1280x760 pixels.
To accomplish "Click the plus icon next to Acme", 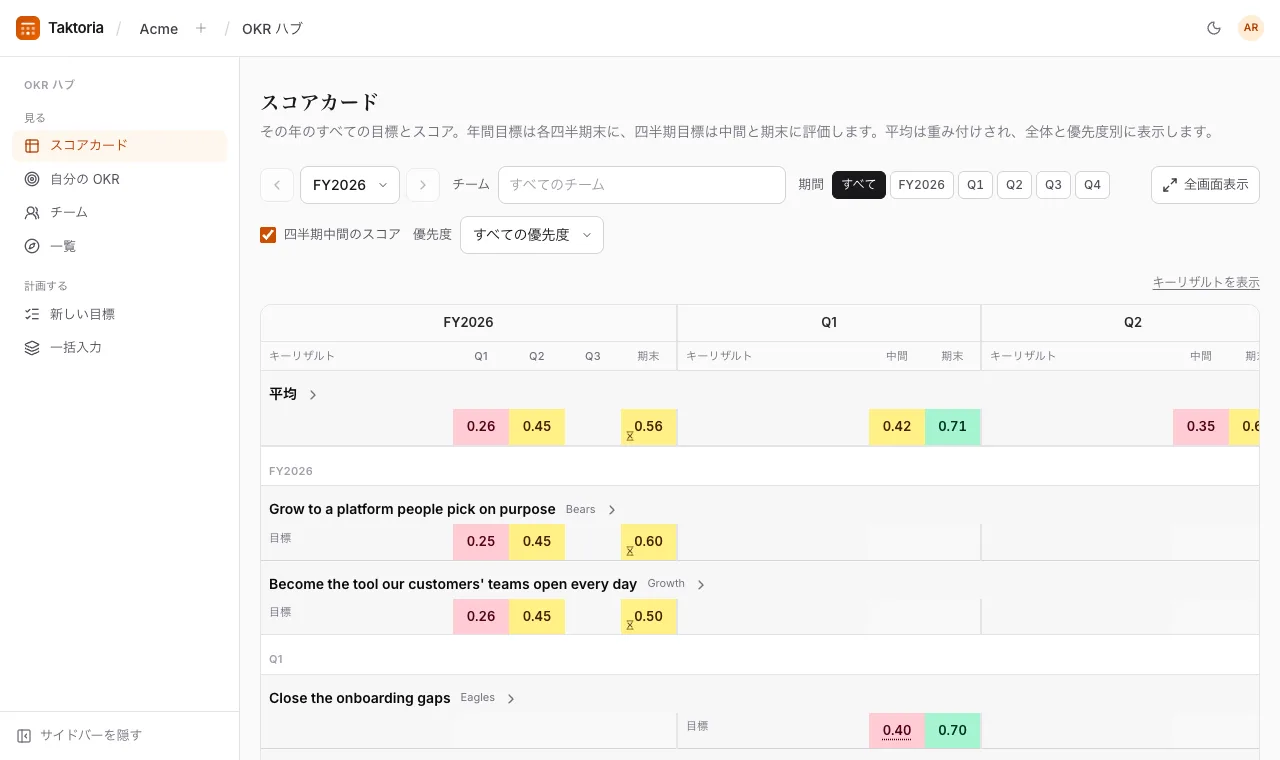I will (201, 28).
